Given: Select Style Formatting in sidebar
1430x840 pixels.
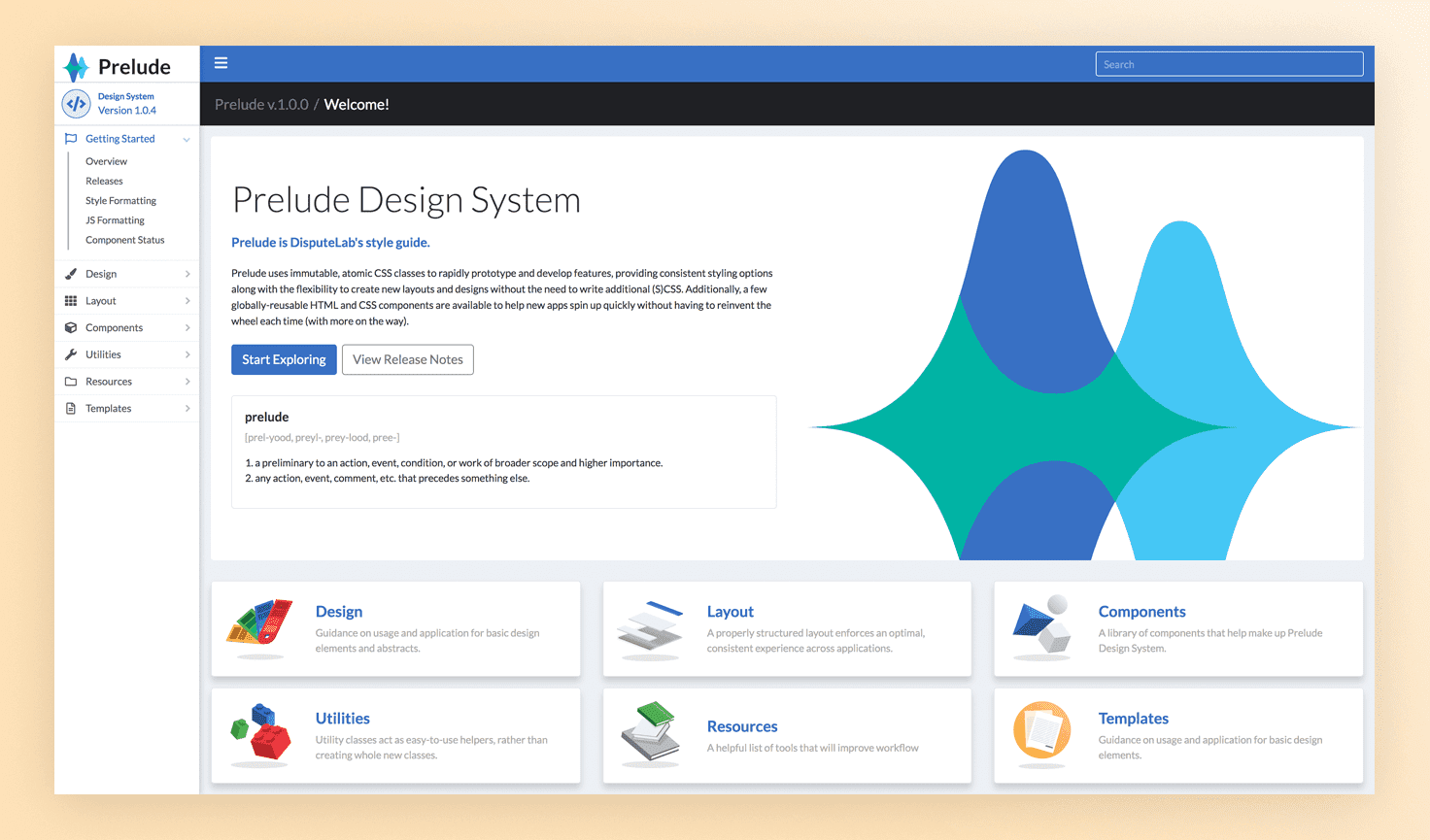Looking at the screenshot, I should 120,201.
